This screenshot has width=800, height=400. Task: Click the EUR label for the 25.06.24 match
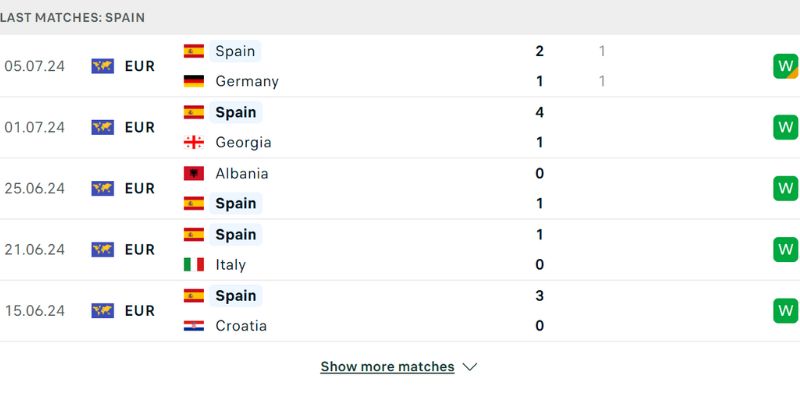140,188
